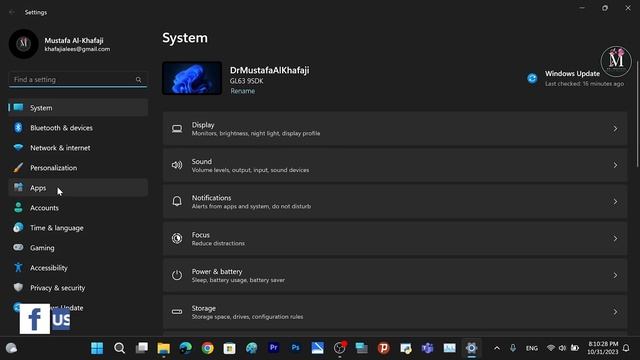Click the Focus target icon
This screenshot has height=360, width=640.
point(177,238)
